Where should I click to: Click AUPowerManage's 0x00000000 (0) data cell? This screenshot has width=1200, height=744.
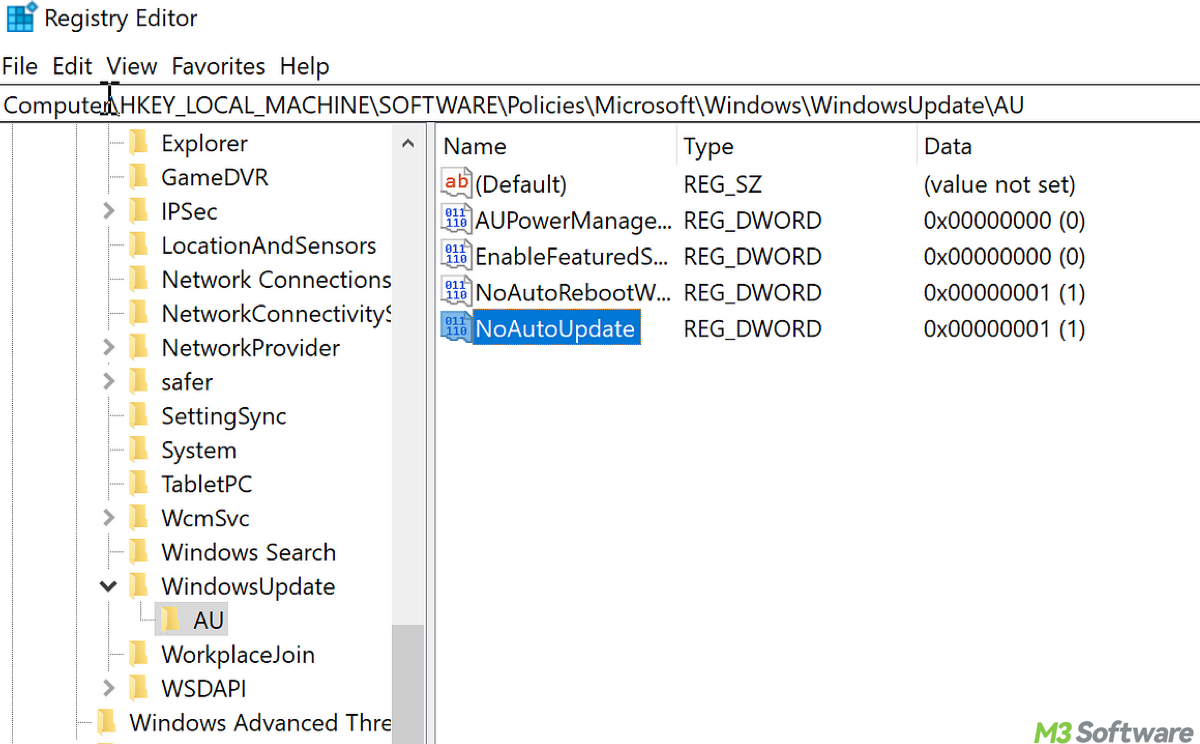[x=1005, y=220]
